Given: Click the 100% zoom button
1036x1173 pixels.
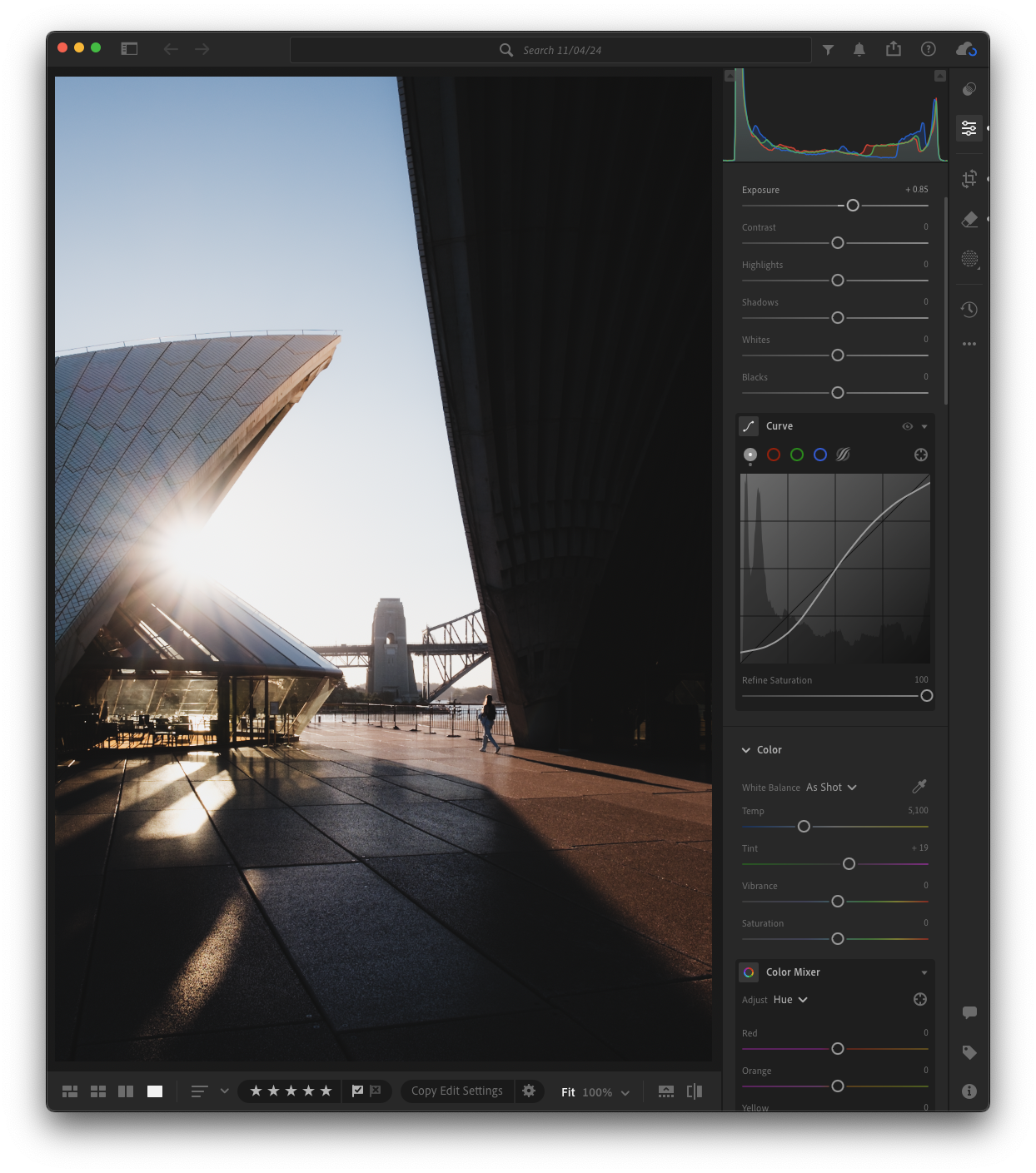Looking at the screenshot, I should (597, 1092).
